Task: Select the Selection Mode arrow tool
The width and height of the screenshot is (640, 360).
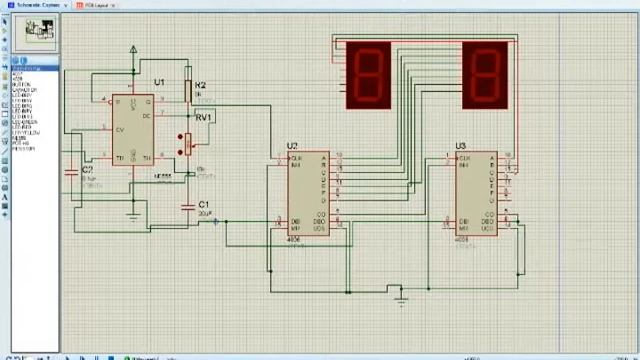Action: click(x=5, y=22)
